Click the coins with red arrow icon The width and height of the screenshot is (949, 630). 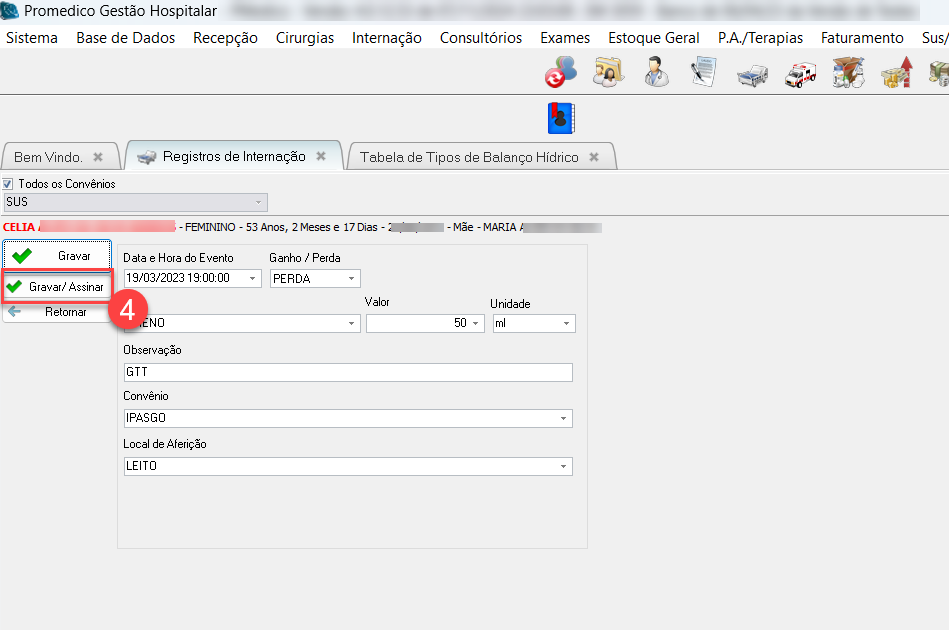(x=896, y=73)
